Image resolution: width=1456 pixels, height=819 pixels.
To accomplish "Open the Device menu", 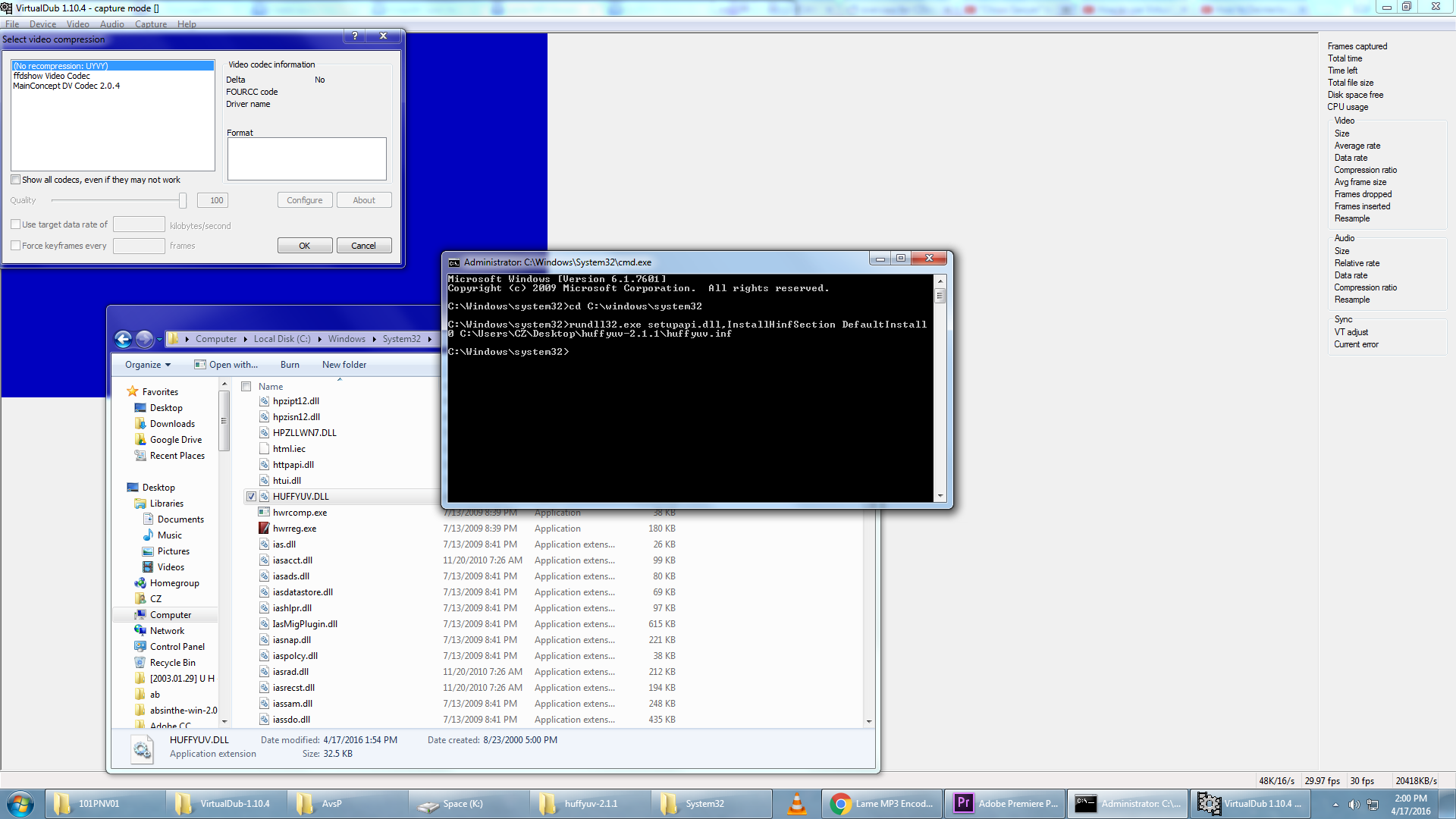I will point(42,24).
